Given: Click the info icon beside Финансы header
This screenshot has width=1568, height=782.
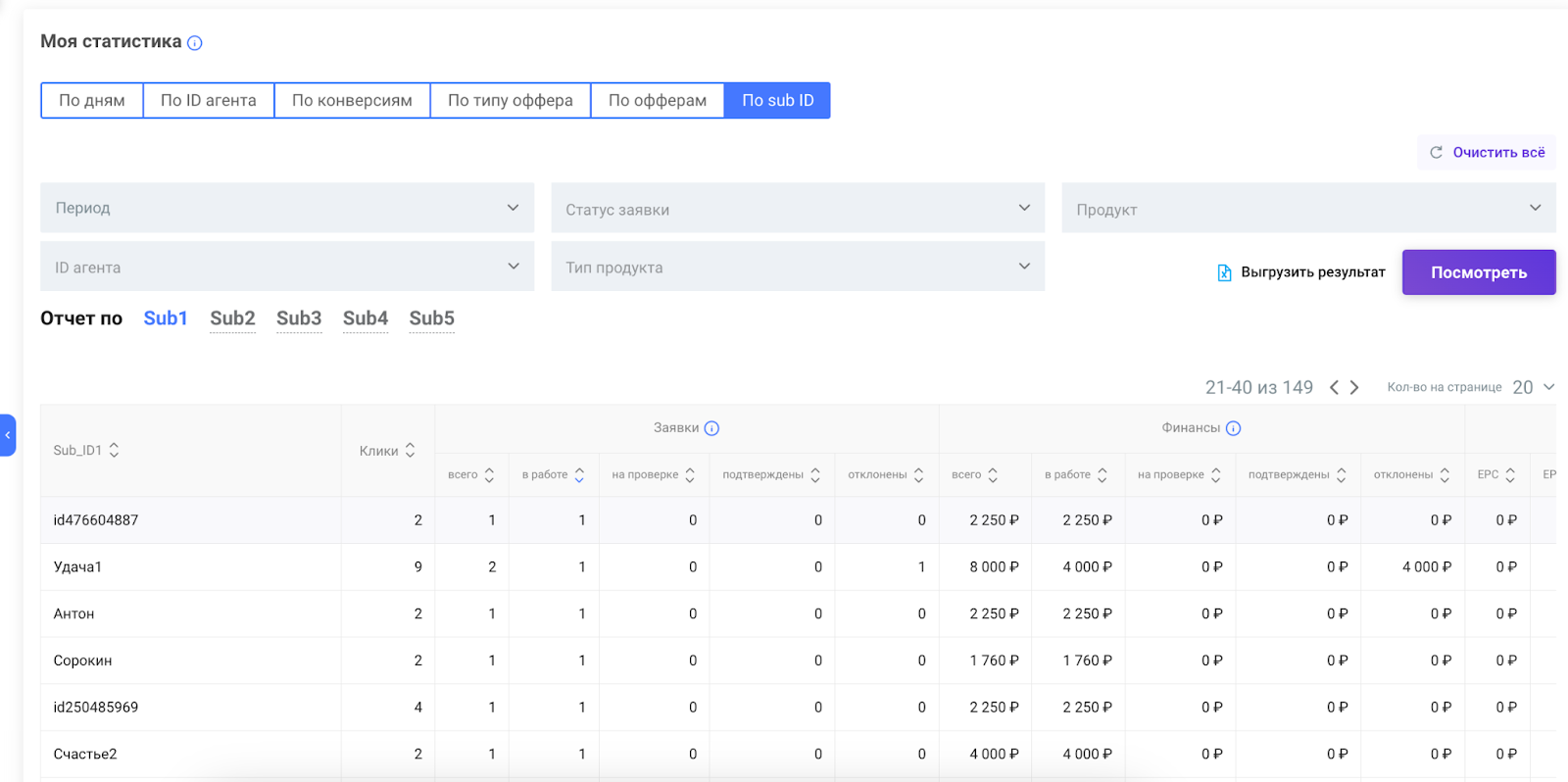Looking at the screenshot, I should (1234, 428).
